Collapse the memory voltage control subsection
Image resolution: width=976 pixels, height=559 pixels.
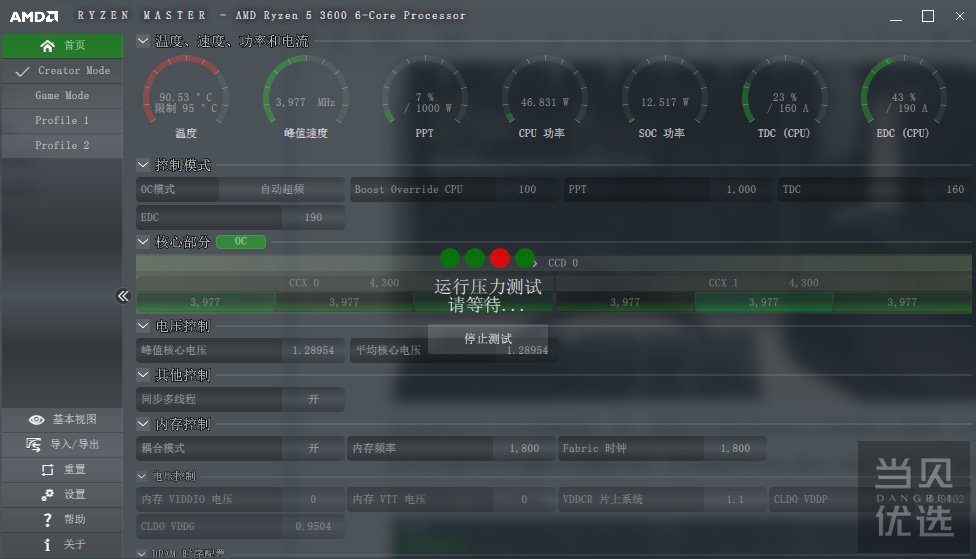tap(142, 476)
